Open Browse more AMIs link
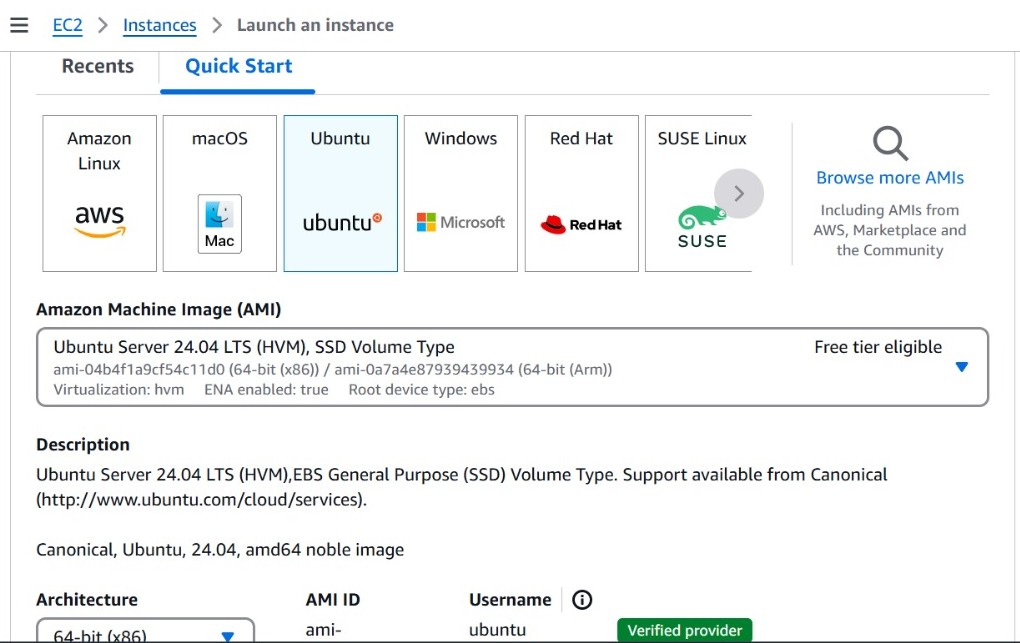 point(890,178)
